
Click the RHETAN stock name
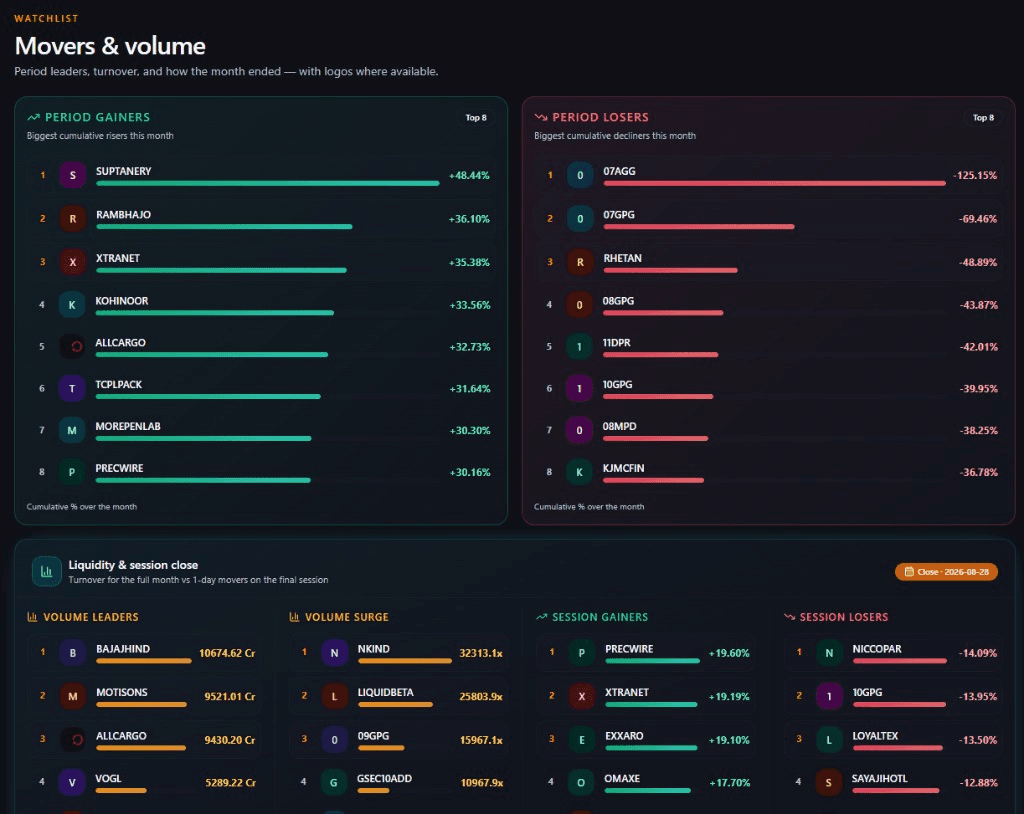[622, 259]
